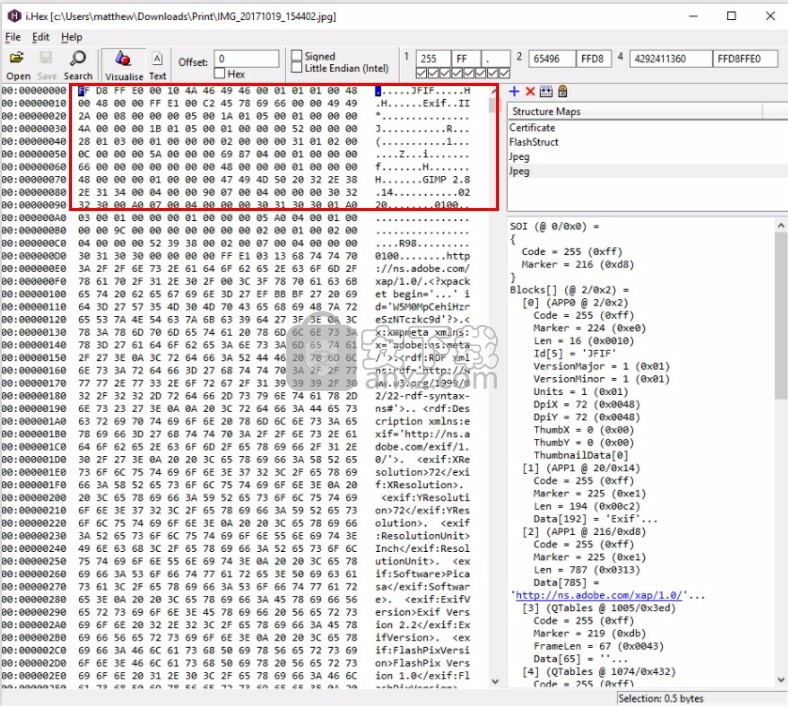This screenshot has width=788, height=706.
Task: Click address 00:00000000 in hex view
Action: tap(34, 90)
